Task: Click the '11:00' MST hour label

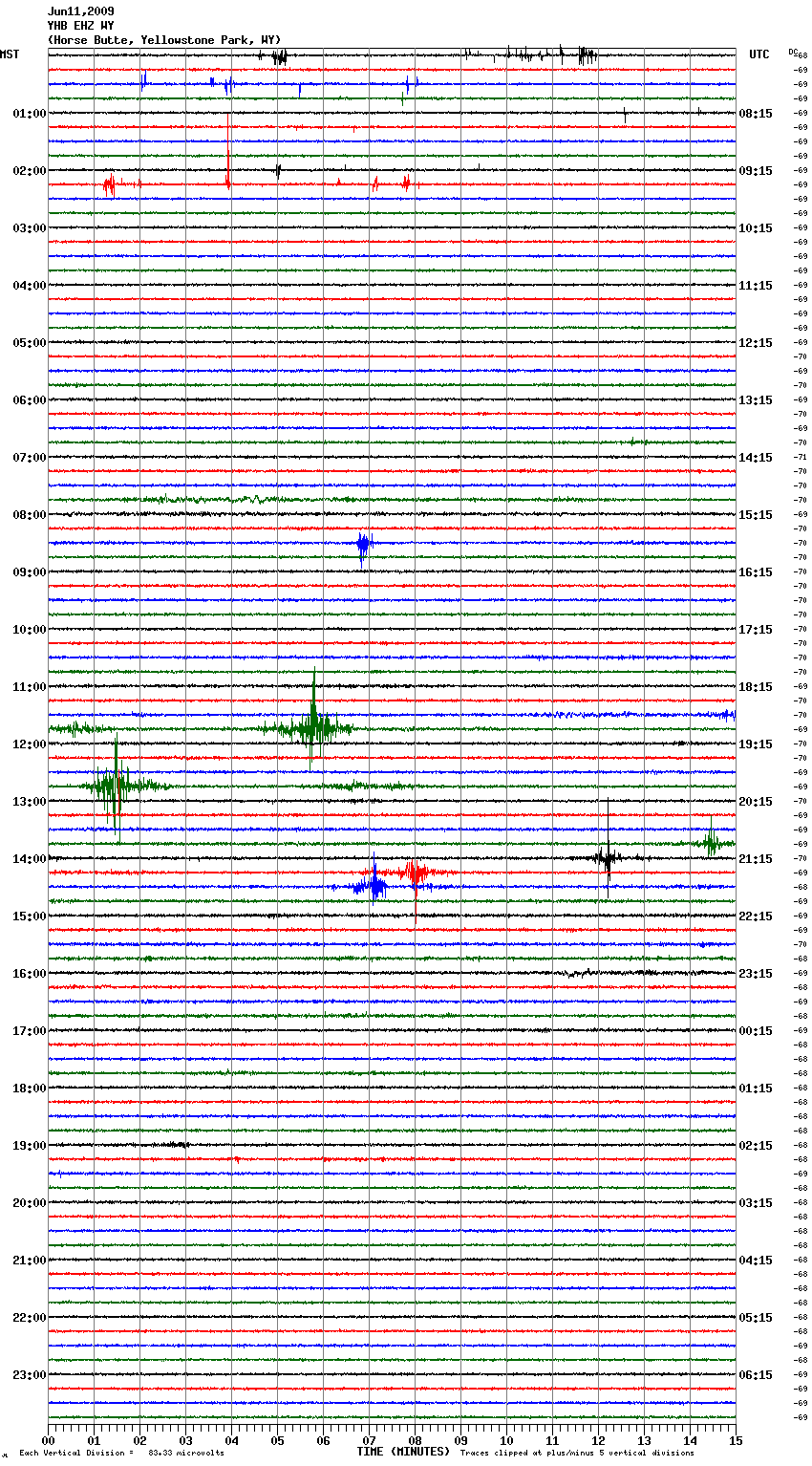Action: pyautogui.click(x=30, y=687)
